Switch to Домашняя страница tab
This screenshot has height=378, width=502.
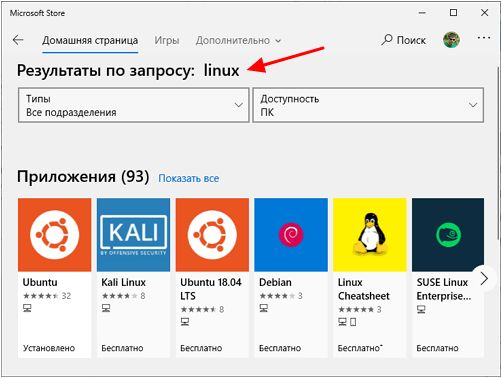90,40
